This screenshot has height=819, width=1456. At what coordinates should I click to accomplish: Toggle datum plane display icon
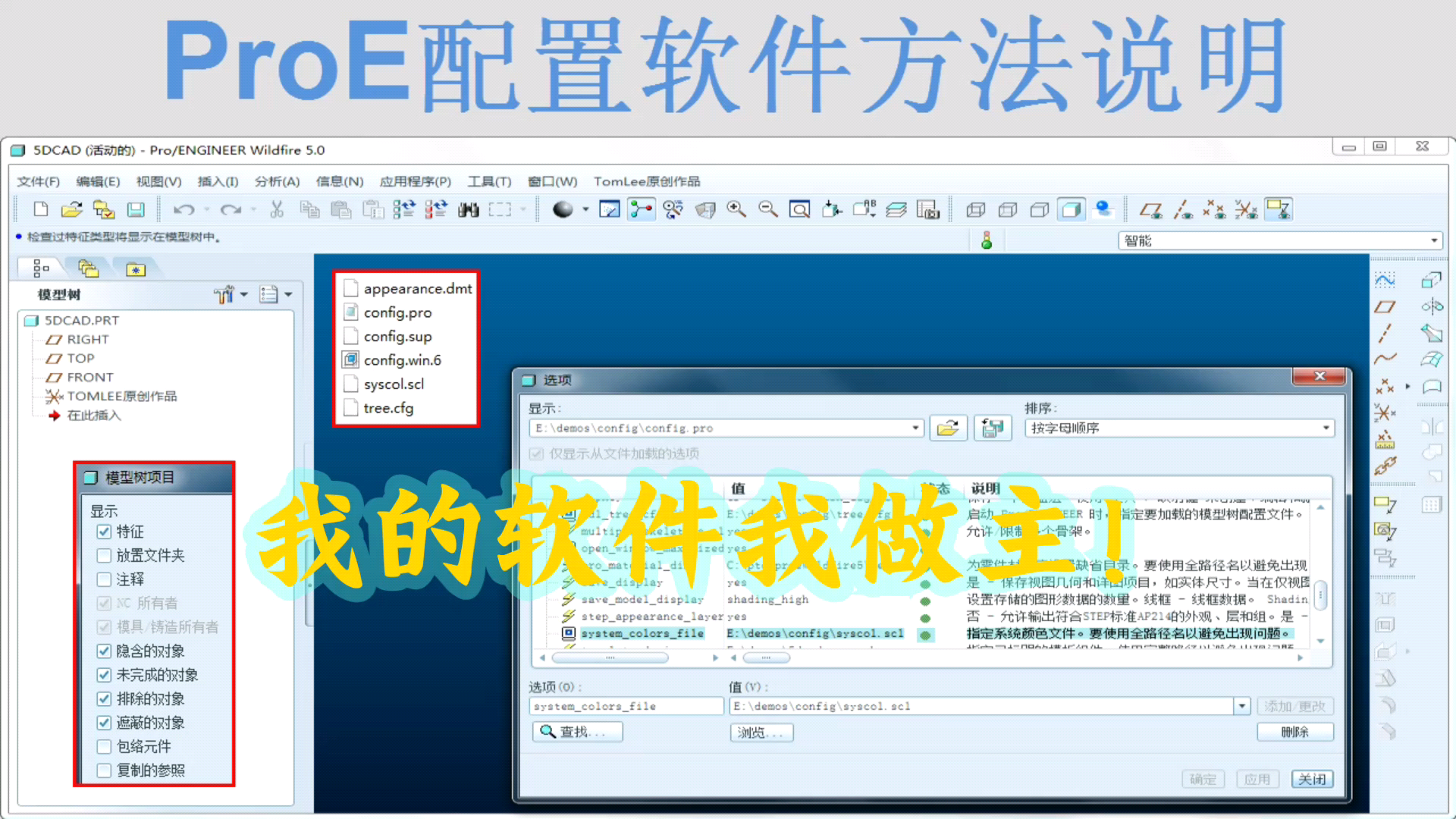(1150, 209)
